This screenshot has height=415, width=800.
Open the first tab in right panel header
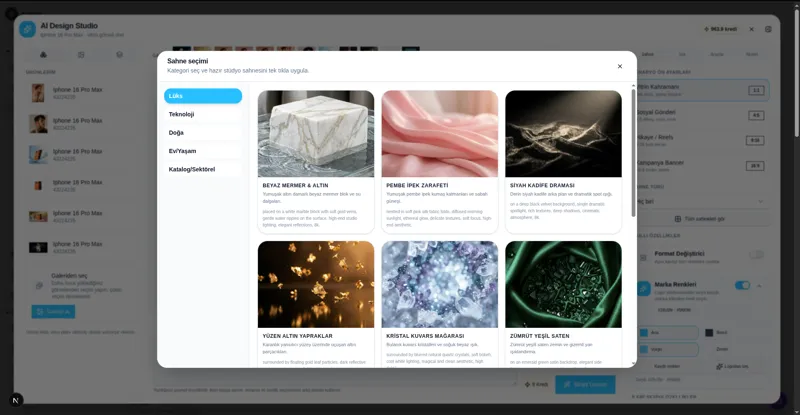tap(647, 54)
